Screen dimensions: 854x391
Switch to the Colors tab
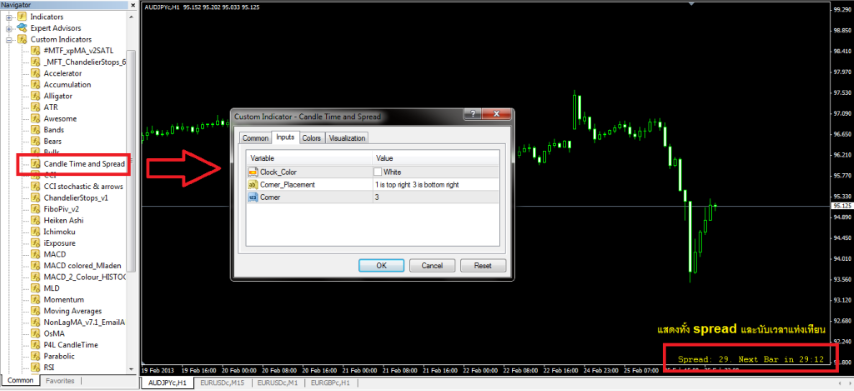click(x=312, y=138)
